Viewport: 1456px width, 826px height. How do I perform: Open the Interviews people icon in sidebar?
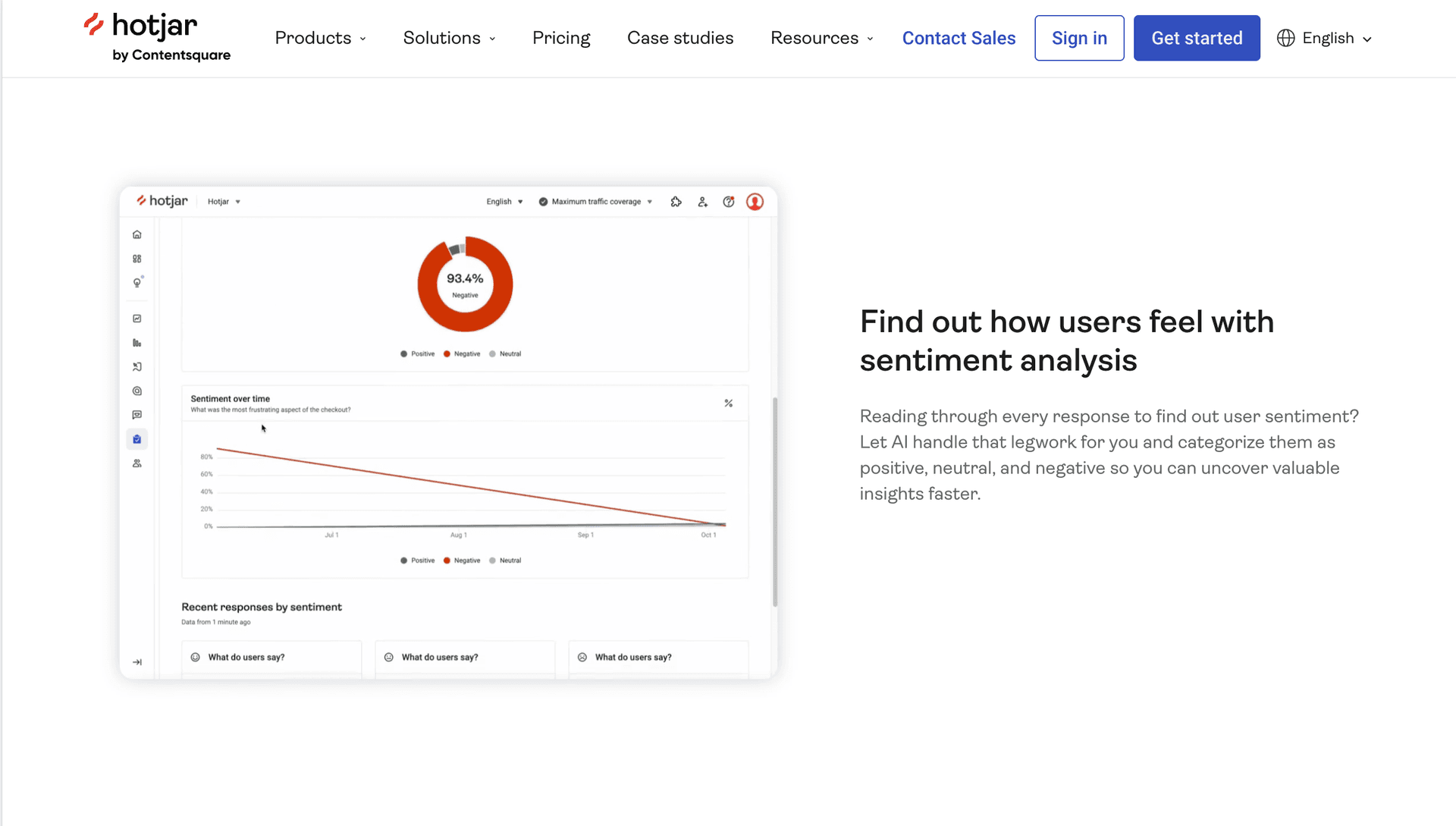coord(137,463)
